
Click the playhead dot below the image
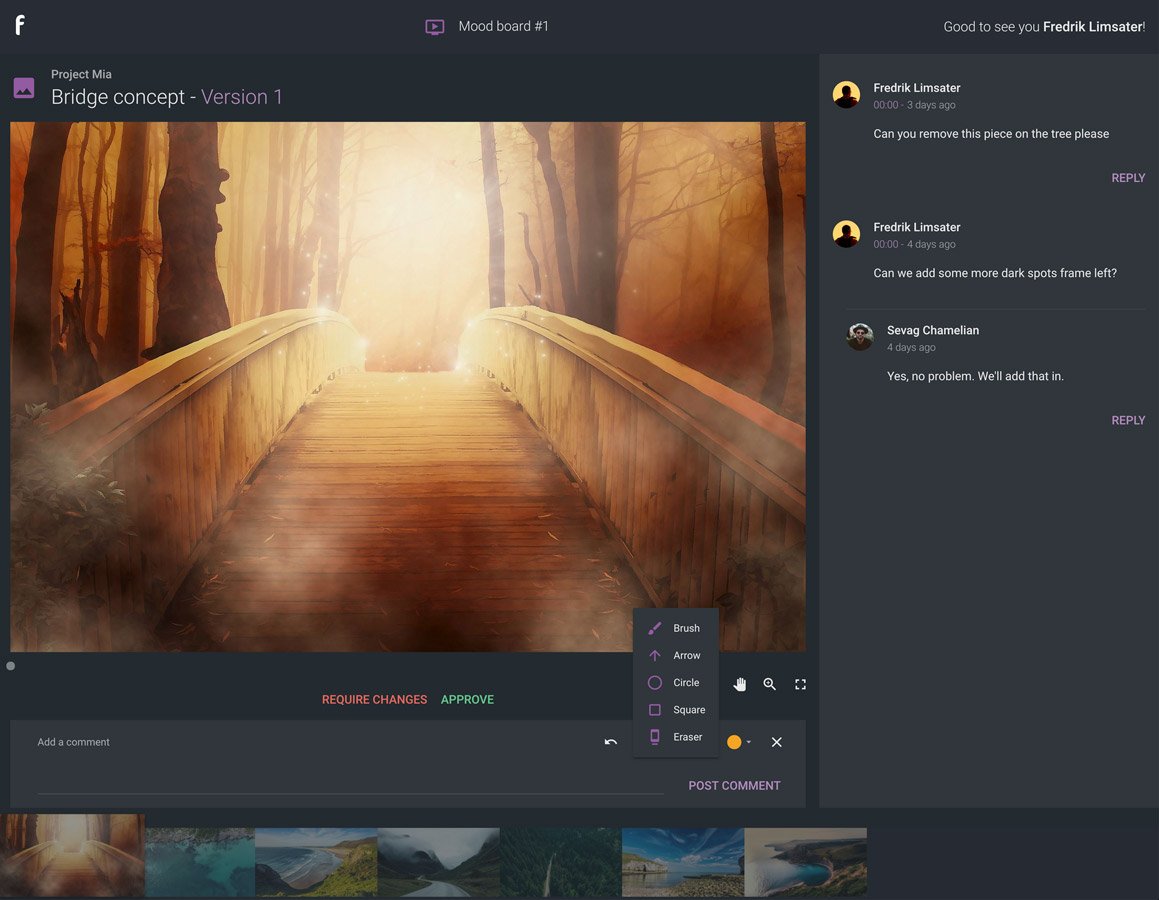10,666
